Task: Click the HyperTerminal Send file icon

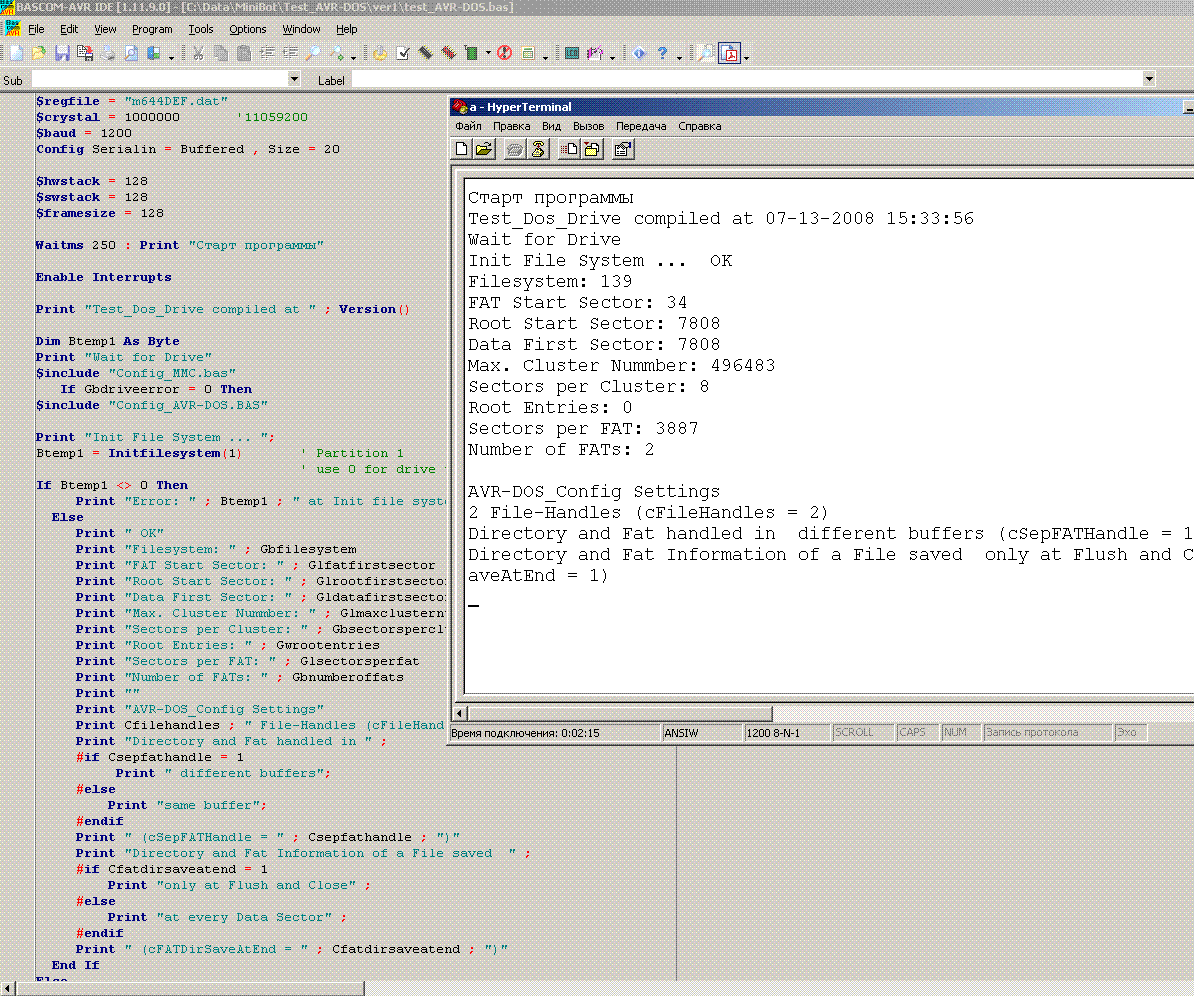Action: tap(569, 149)
